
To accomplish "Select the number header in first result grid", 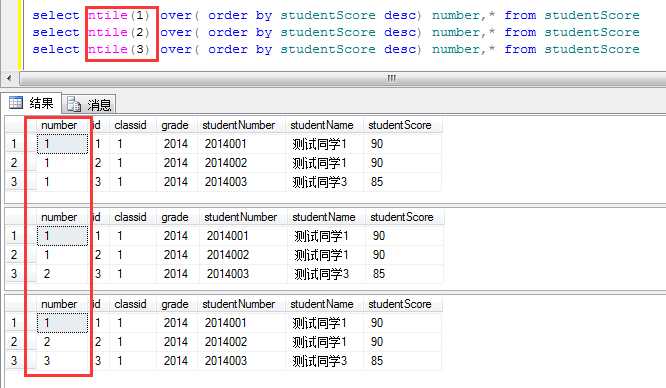I will (59, 125).
